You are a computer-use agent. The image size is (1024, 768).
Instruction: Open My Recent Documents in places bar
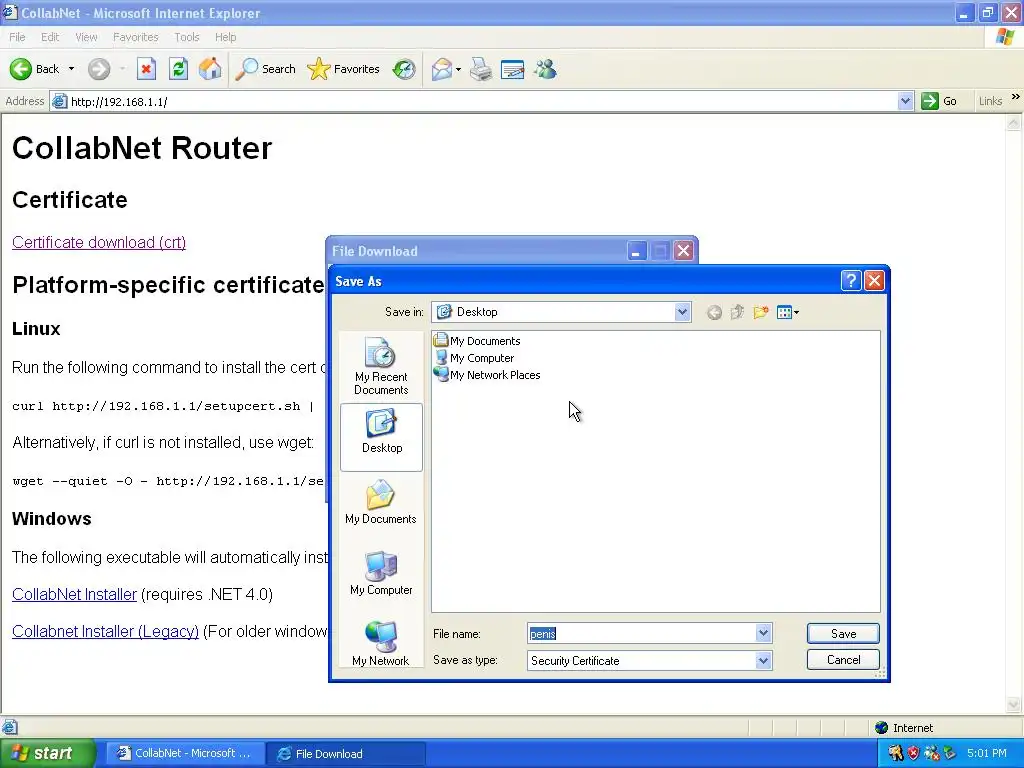[381, 366]
